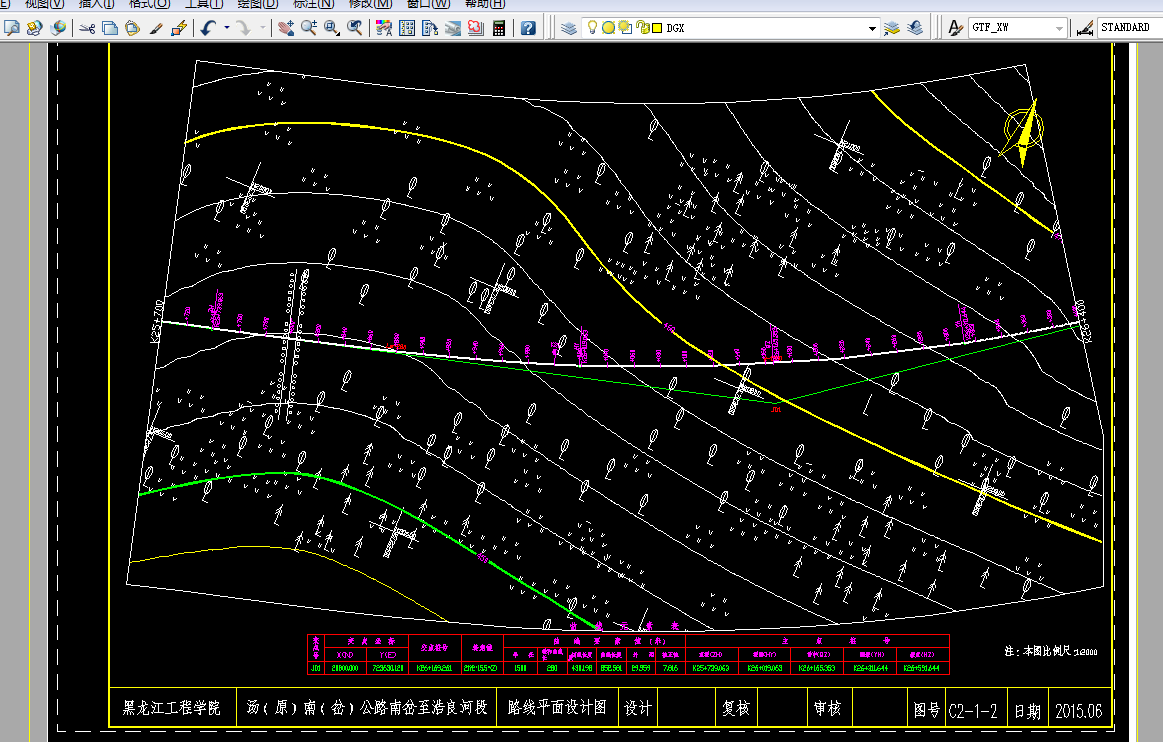This screenshot has height=742, width=1163.
Task: Open the Layer Properties Manager
Action: pos(569,28)
